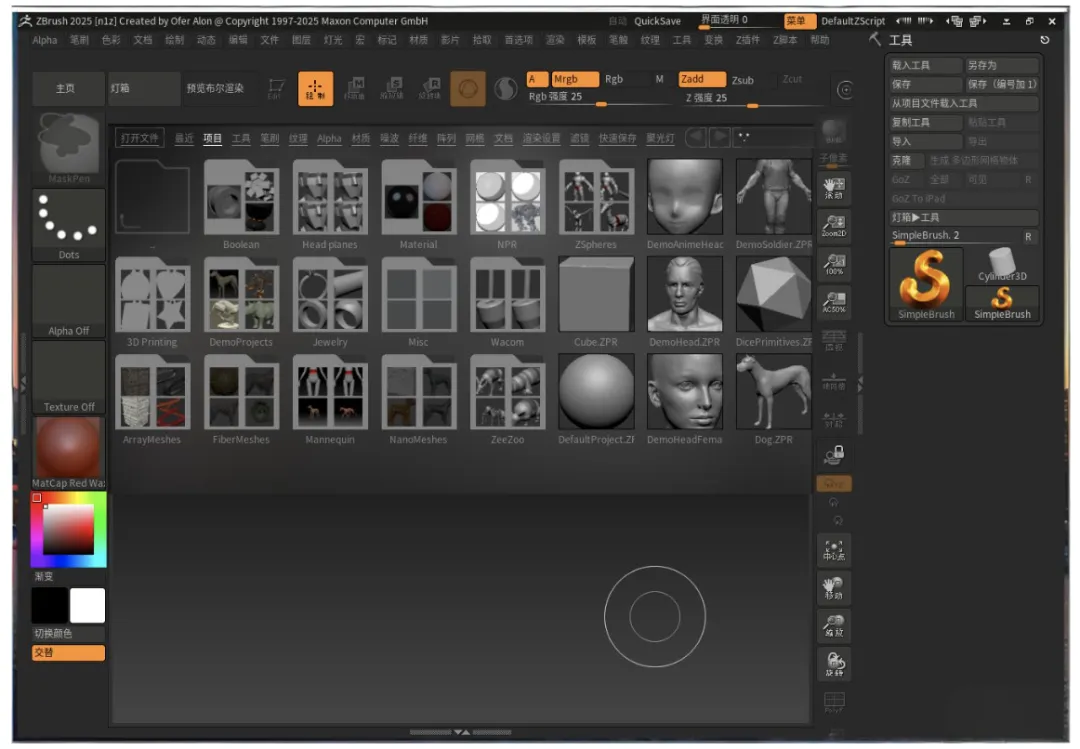Open the MatCap Red Wax material selector

[x=68, y=453]
